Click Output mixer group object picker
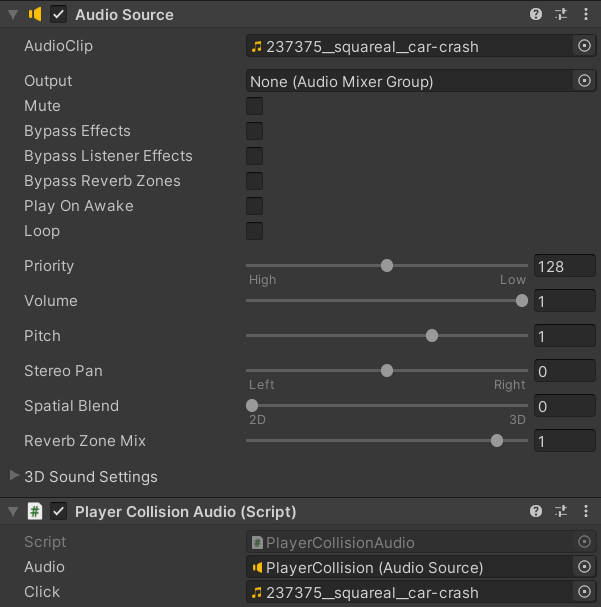The height and width of the screenshot is (607, 601). (585, 81)
